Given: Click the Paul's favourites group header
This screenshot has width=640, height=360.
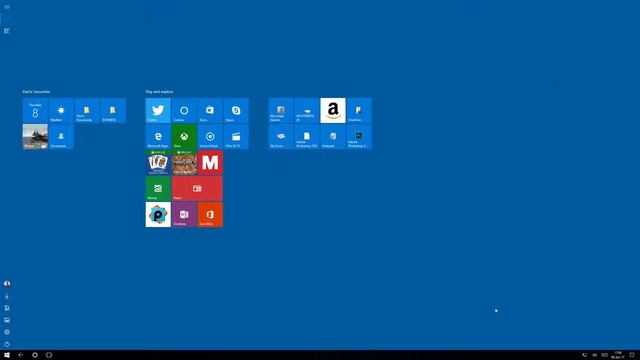Looking at the screenshot, I should (x=36, y=92).
